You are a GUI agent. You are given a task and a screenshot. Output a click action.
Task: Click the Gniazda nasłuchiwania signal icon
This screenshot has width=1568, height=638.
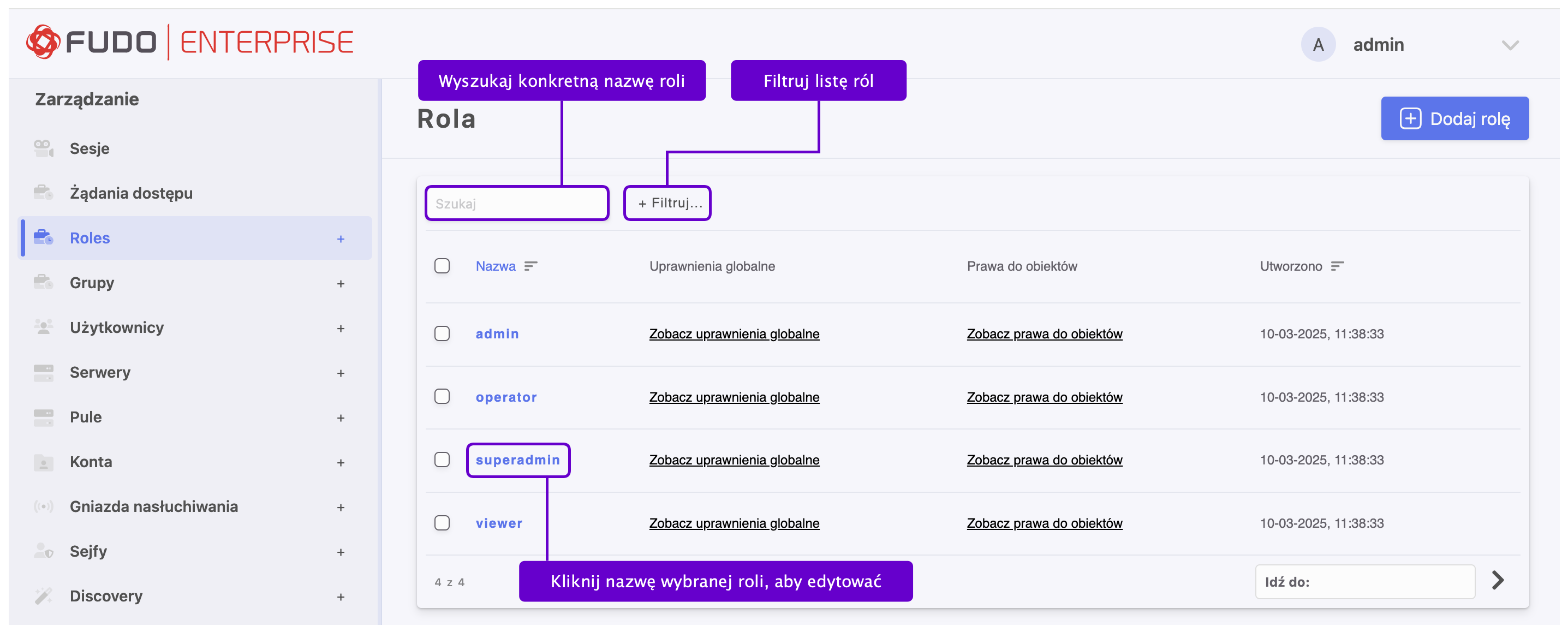pos(43,506)
